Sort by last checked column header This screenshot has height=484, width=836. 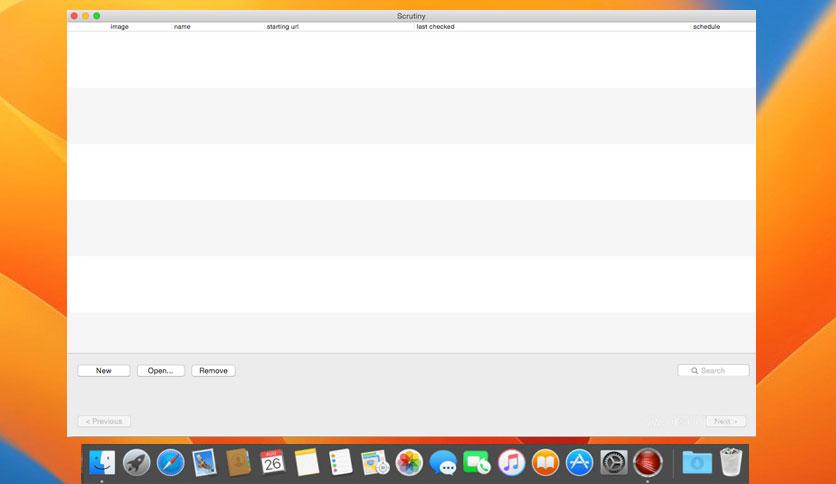pyautogui.click(x=436, y=27)
